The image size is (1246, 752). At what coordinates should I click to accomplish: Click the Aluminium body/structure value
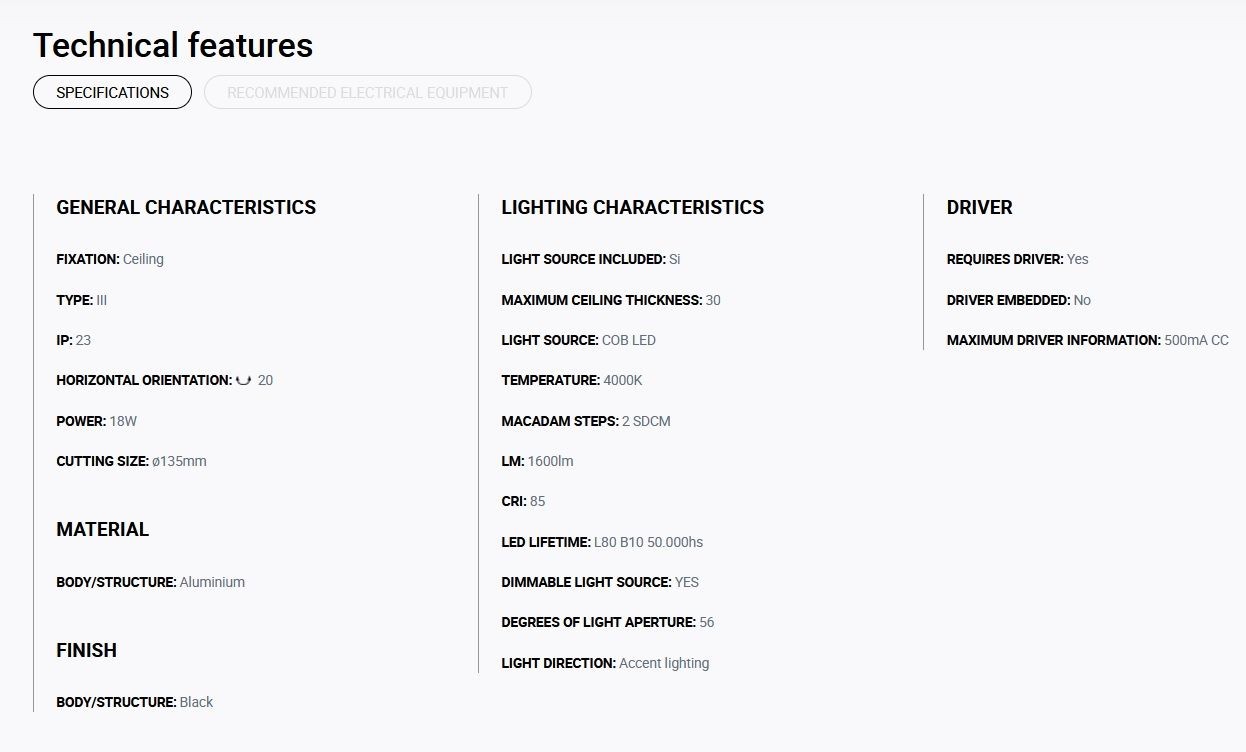click(212, 582)
